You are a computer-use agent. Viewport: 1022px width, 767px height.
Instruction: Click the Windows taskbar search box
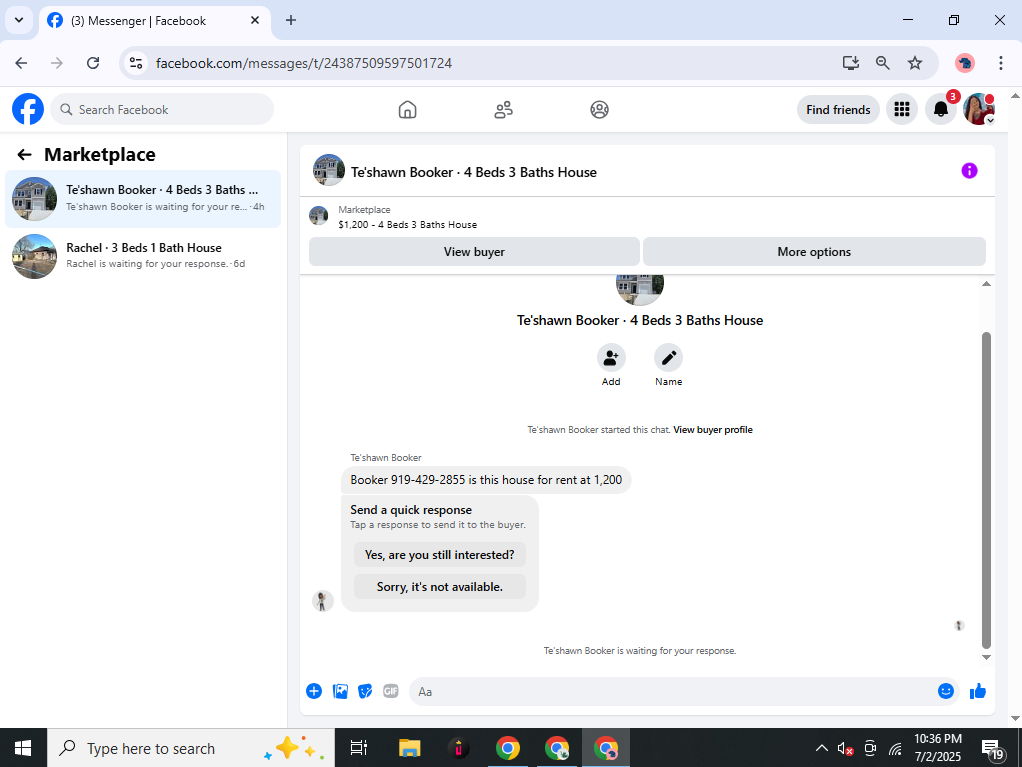[x=190, y=748]
